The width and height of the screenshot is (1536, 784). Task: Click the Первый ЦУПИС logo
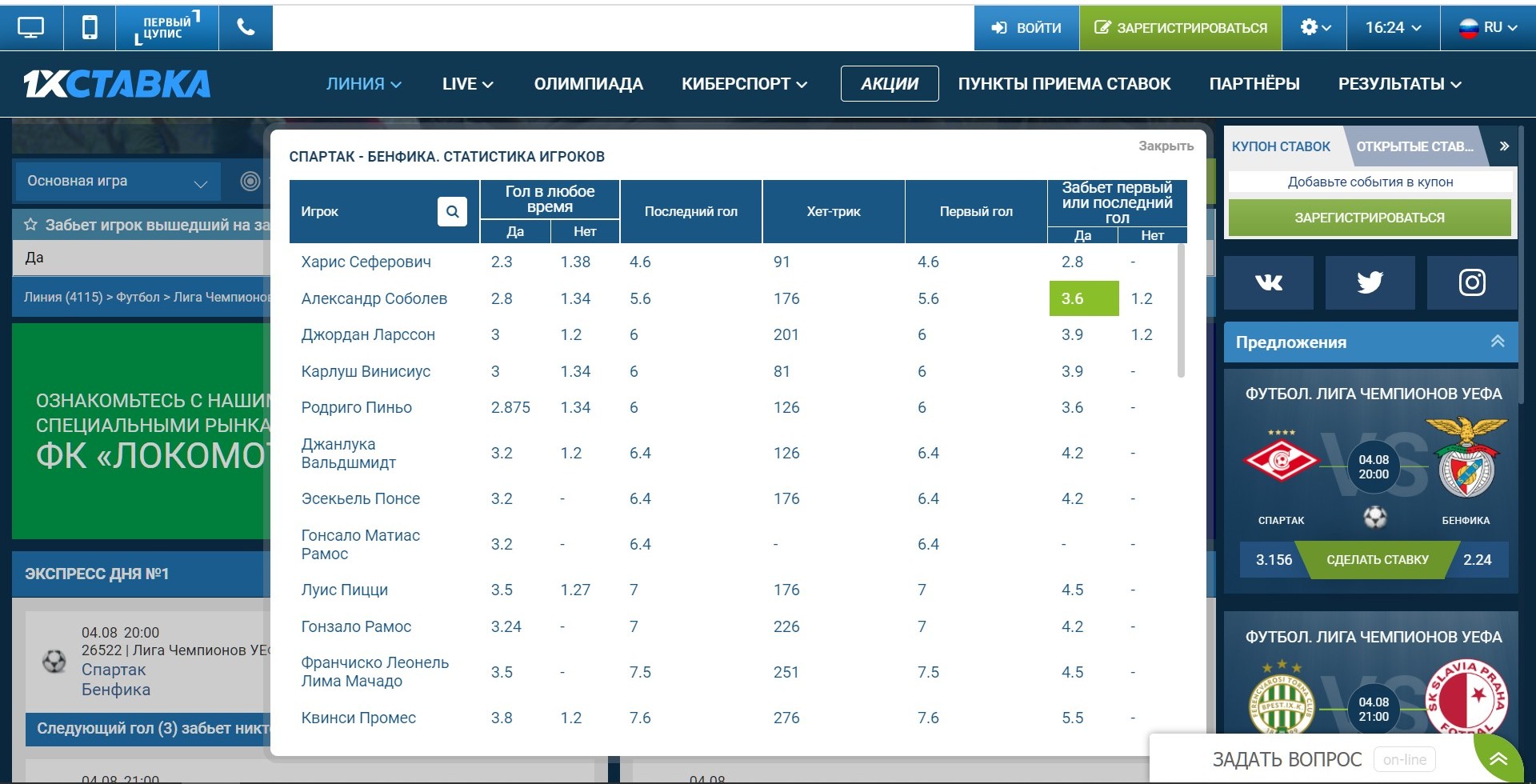click(x=167, y=28)
